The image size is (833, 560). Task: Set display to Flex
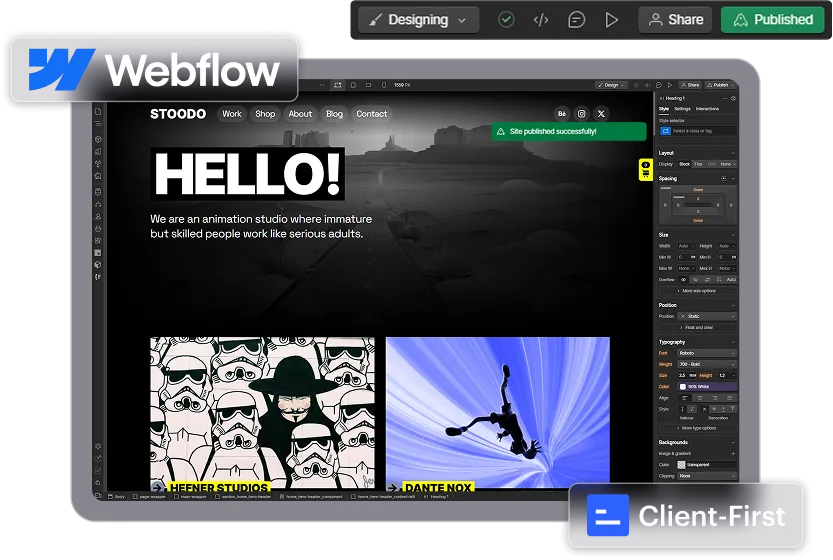698,164
